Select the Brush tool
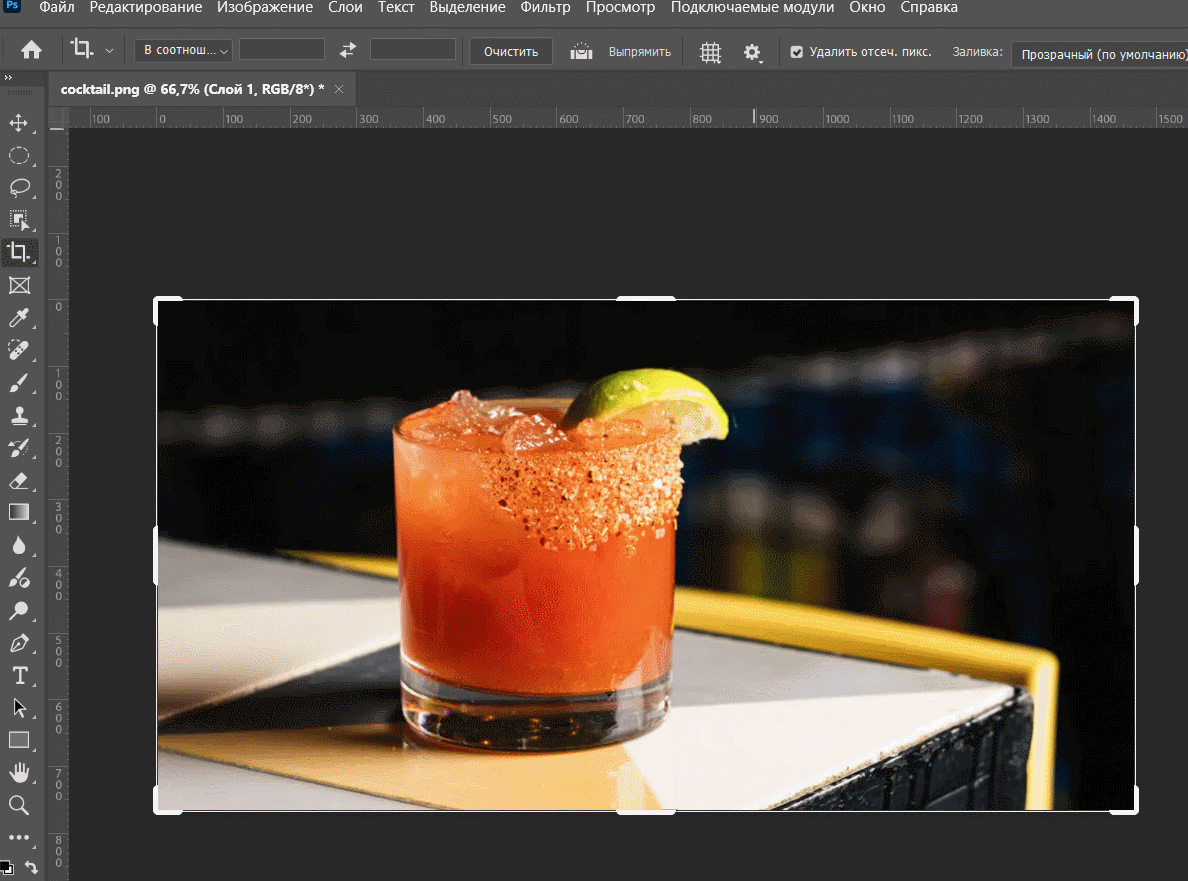 pyautogui.click(x=18, y=383)
